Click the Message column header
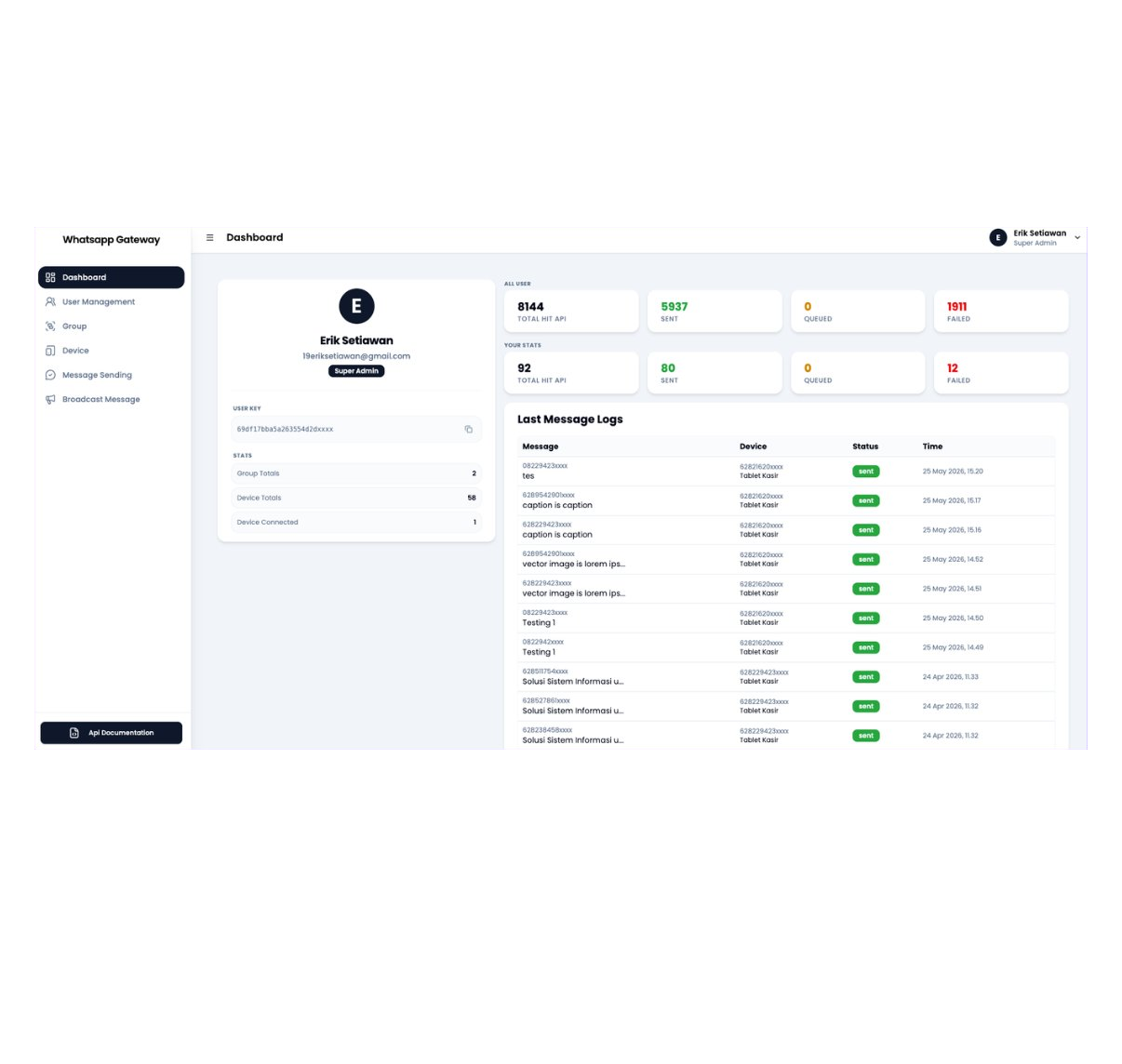Image resolution: width=1122 pixels, height=1064 pixels. [x=541, y=446]
